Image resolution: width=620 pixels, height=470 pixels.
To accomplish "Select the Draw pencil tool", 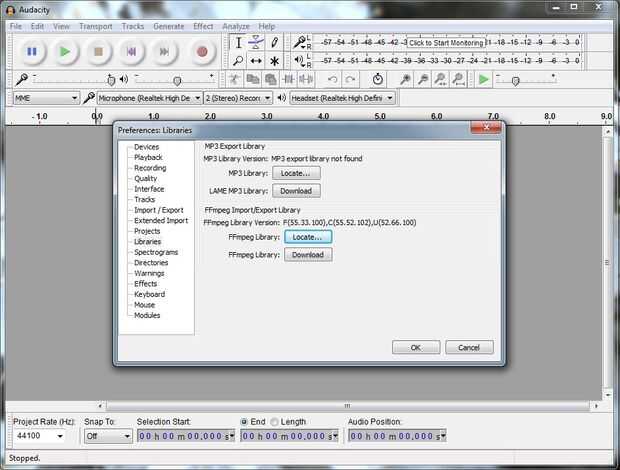I will (274, 43).
